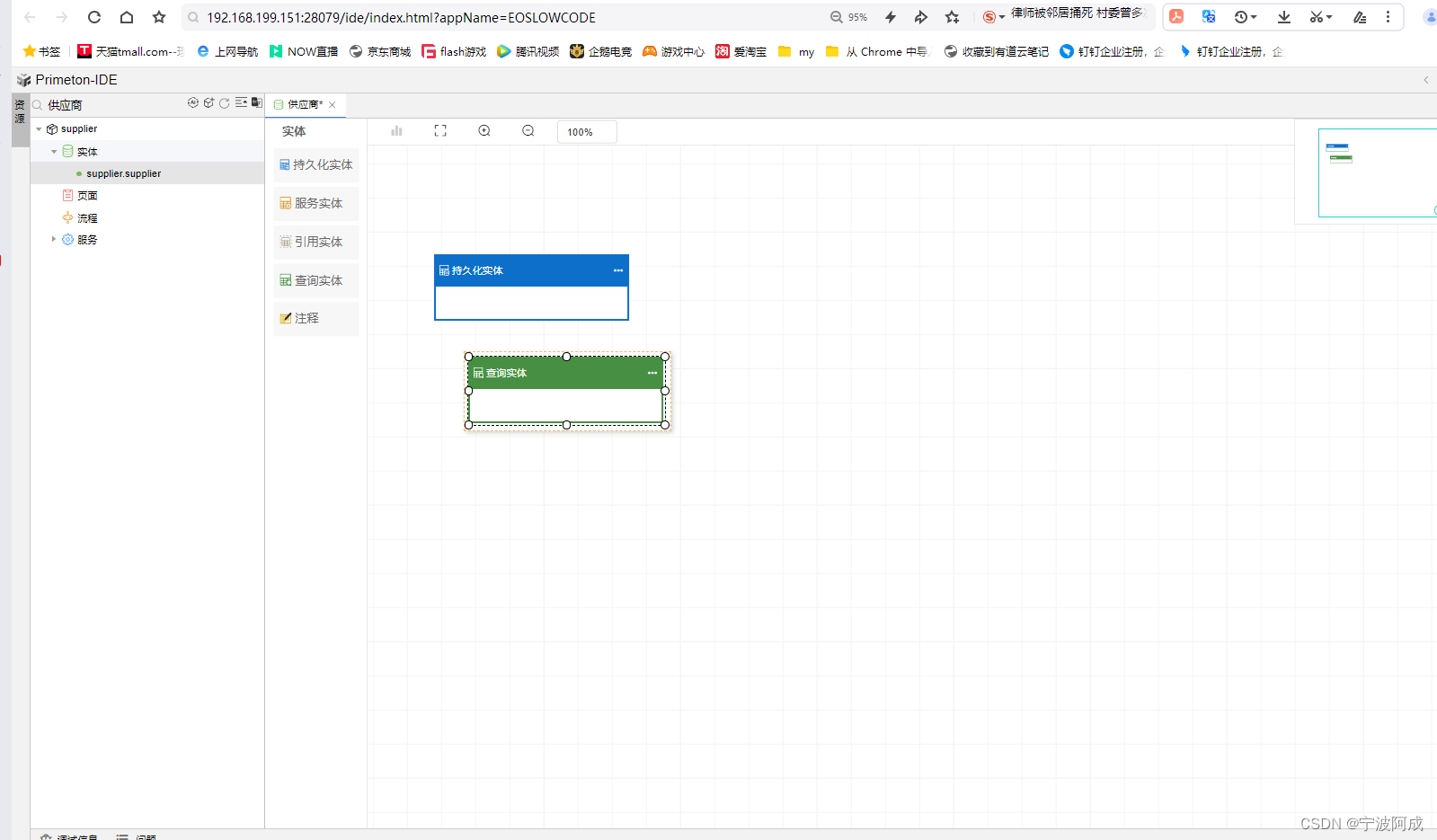This screenshot has width=1437, height=840.
Task: Pick the 服务实体 palette item
Action: 316,204
